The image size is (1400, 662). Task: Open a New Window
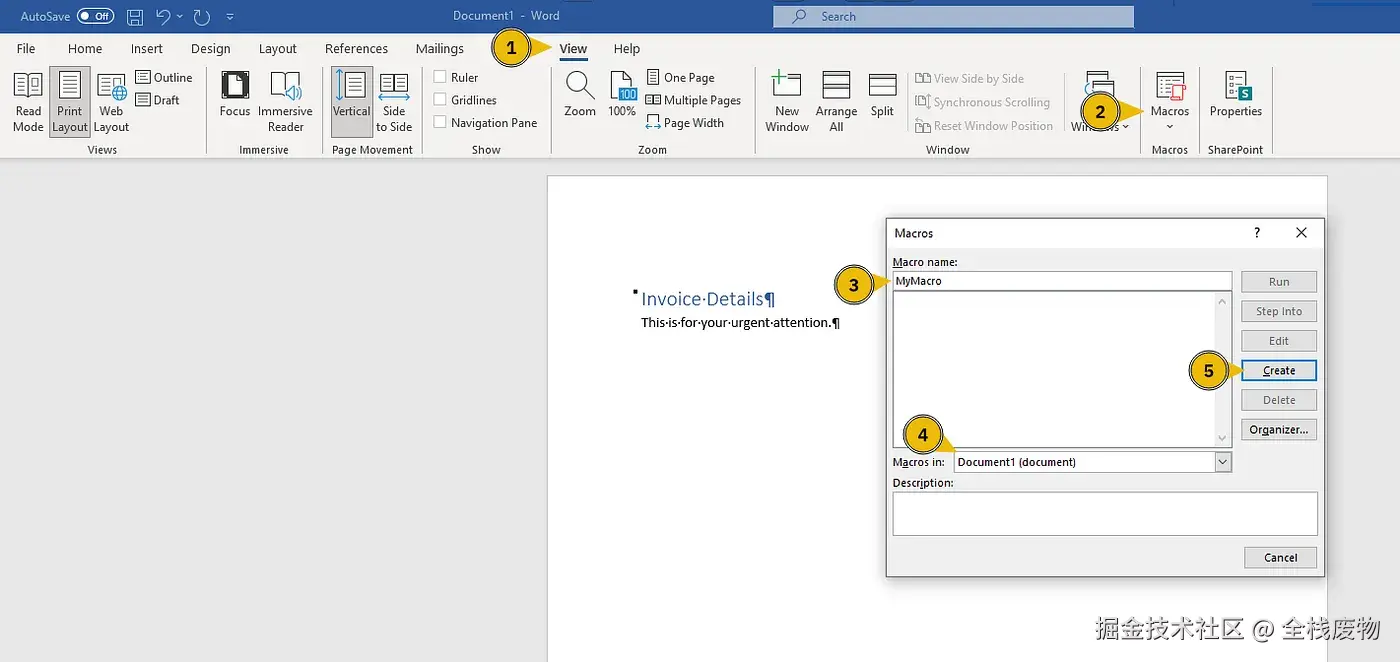click(x=787, y=101)
